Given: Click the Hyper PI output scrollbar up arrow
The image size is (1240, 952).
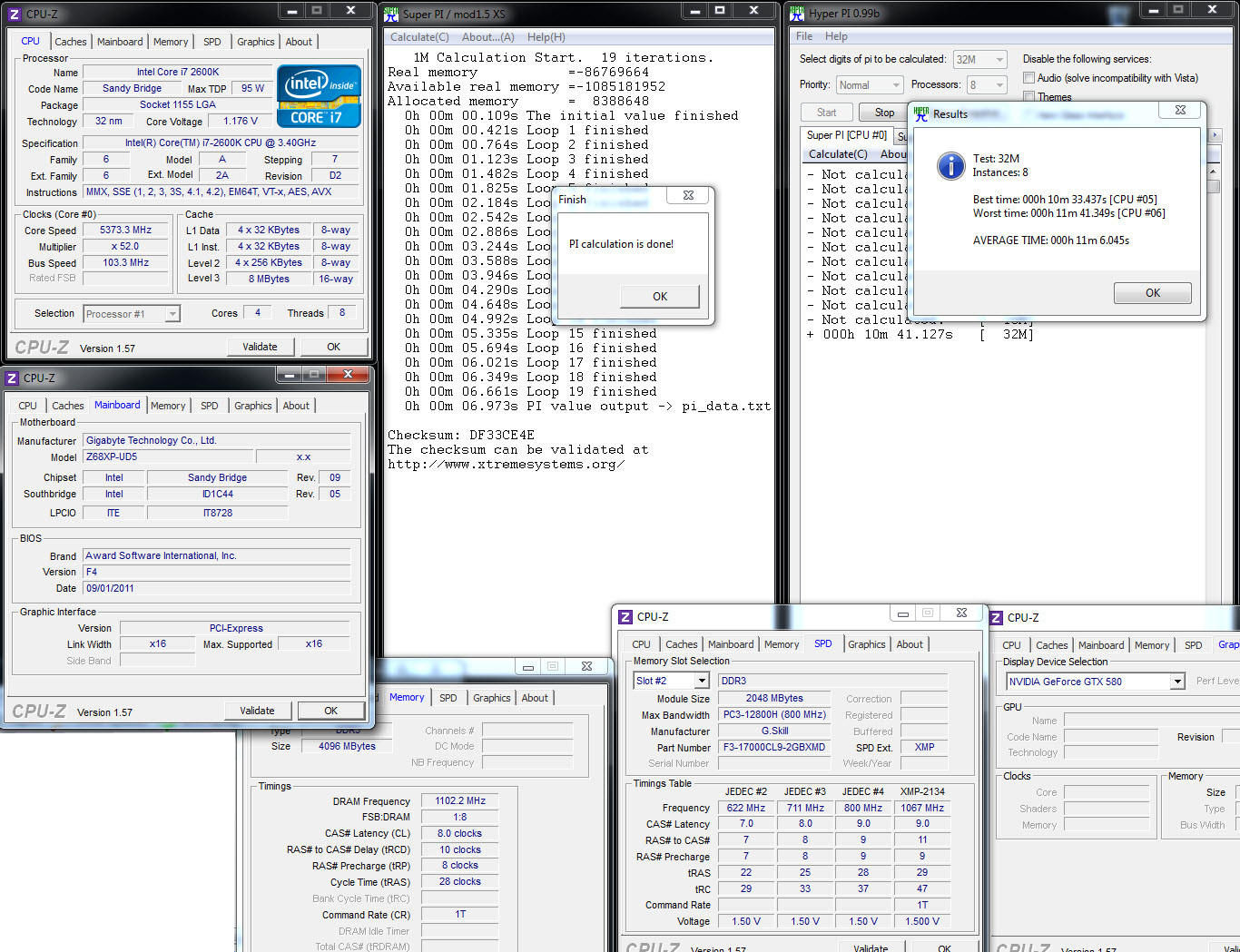Looking at the screenshot, I should click(x=1213, y=172).
